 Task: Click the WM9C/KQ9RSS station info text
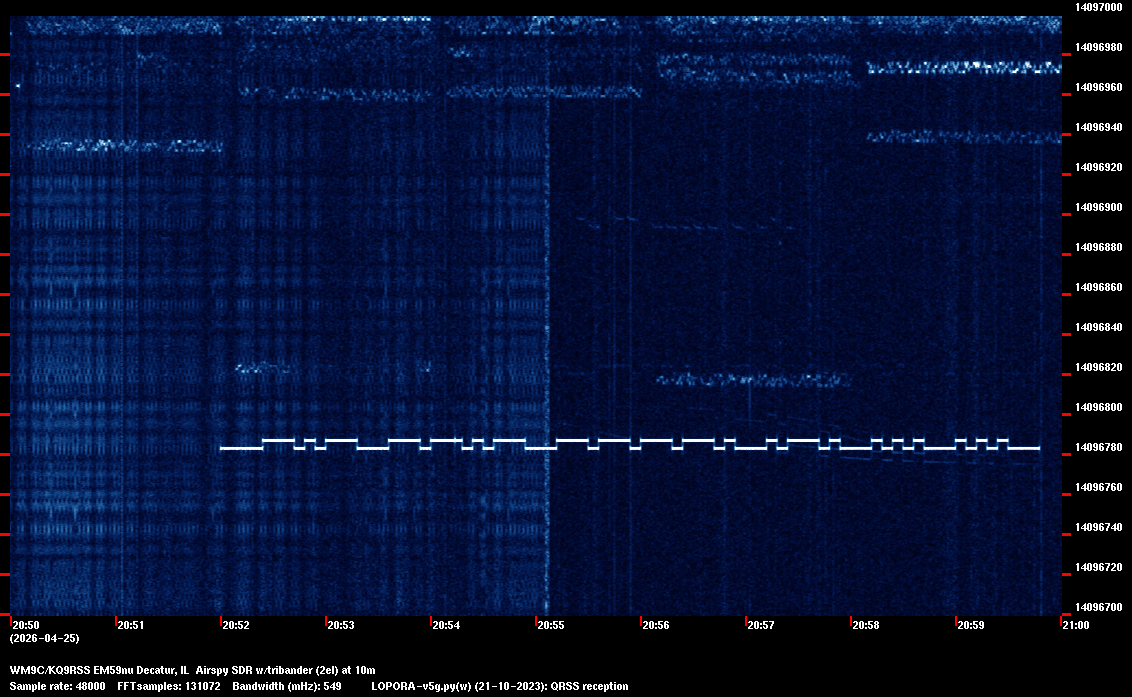192,670
